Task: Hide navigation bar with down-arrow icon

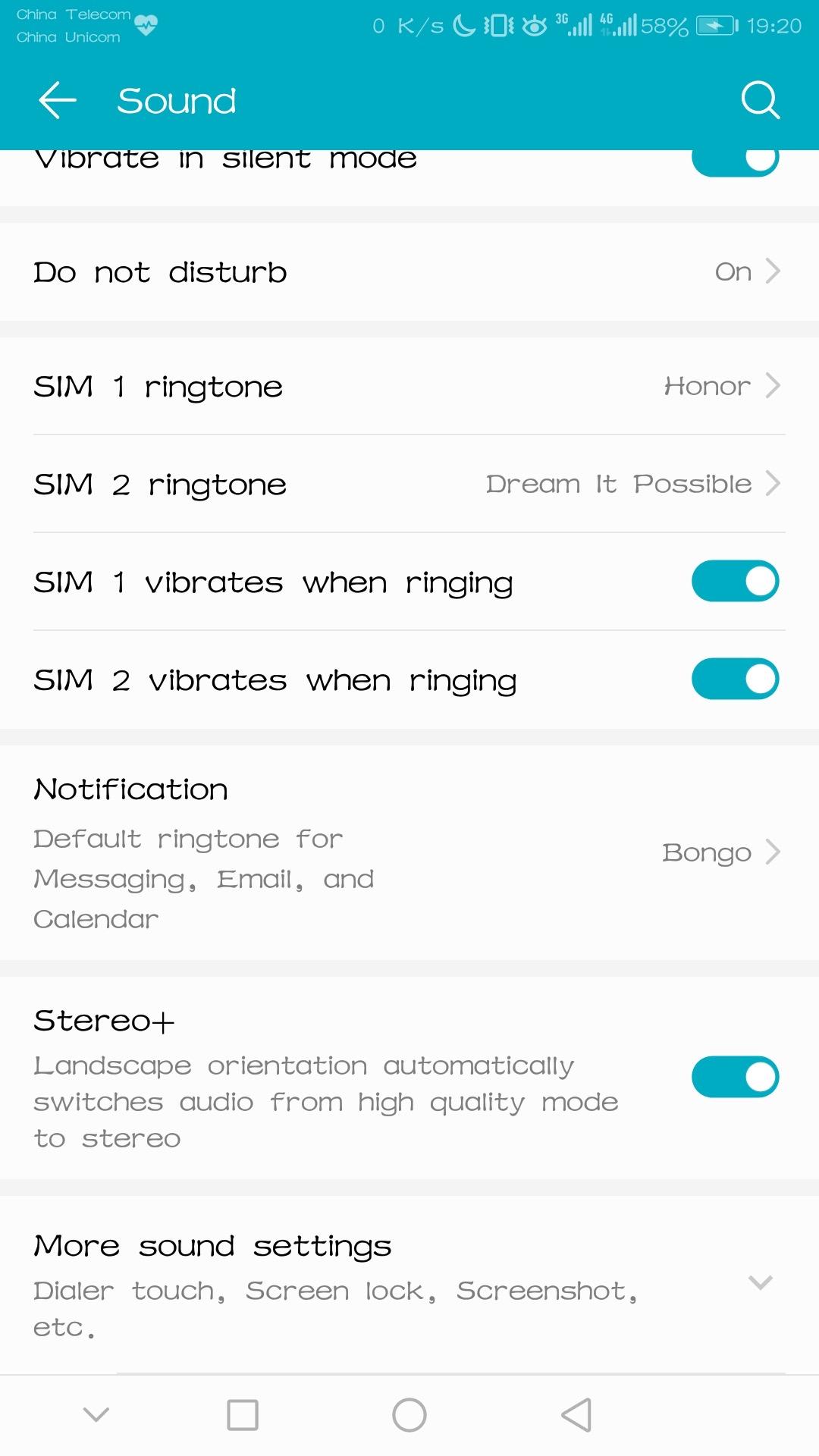Action: click(96, 1415)
